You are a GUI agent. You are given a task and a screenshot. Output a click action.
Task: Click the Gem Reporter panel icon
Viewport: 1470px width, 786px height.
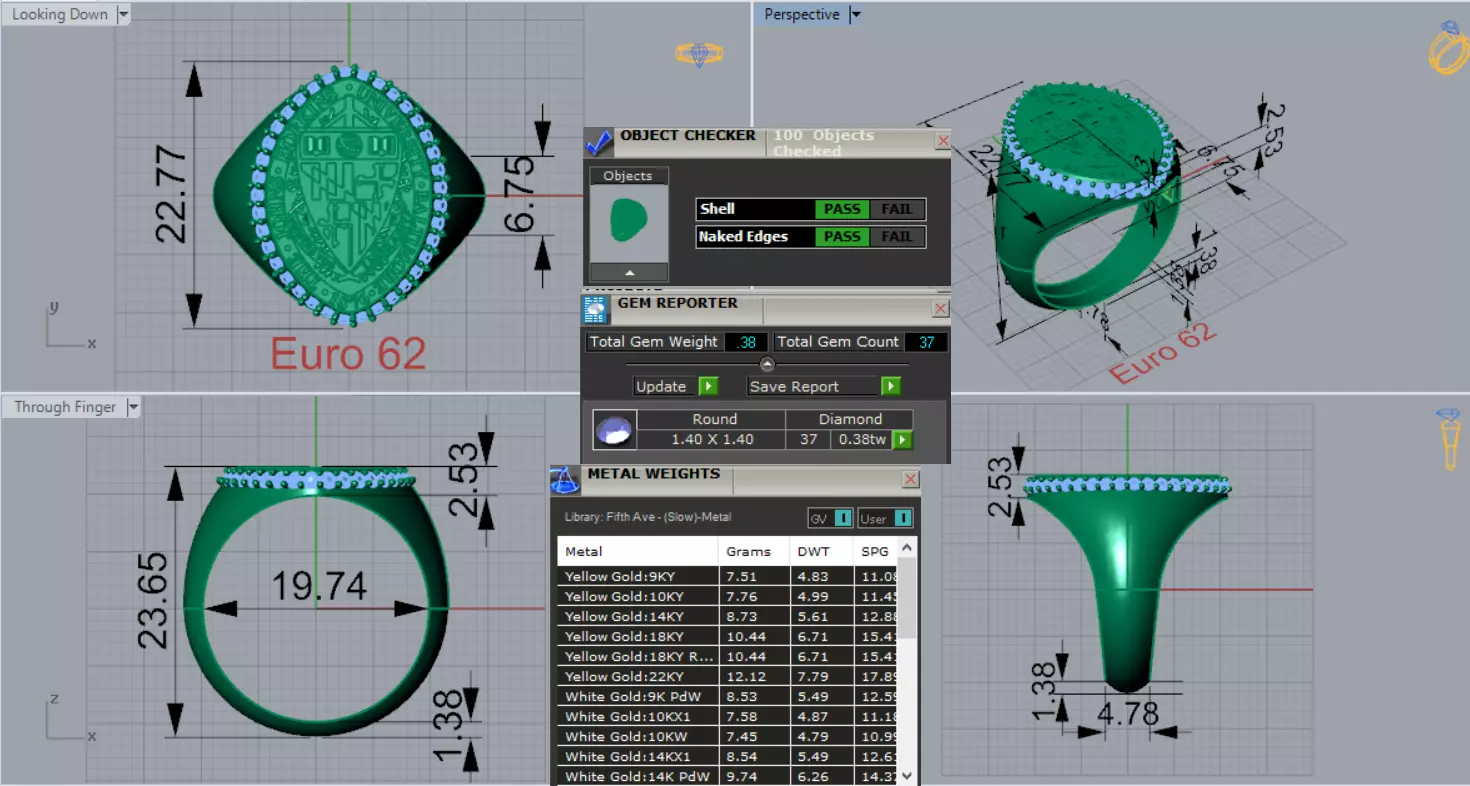pos(595,309)
